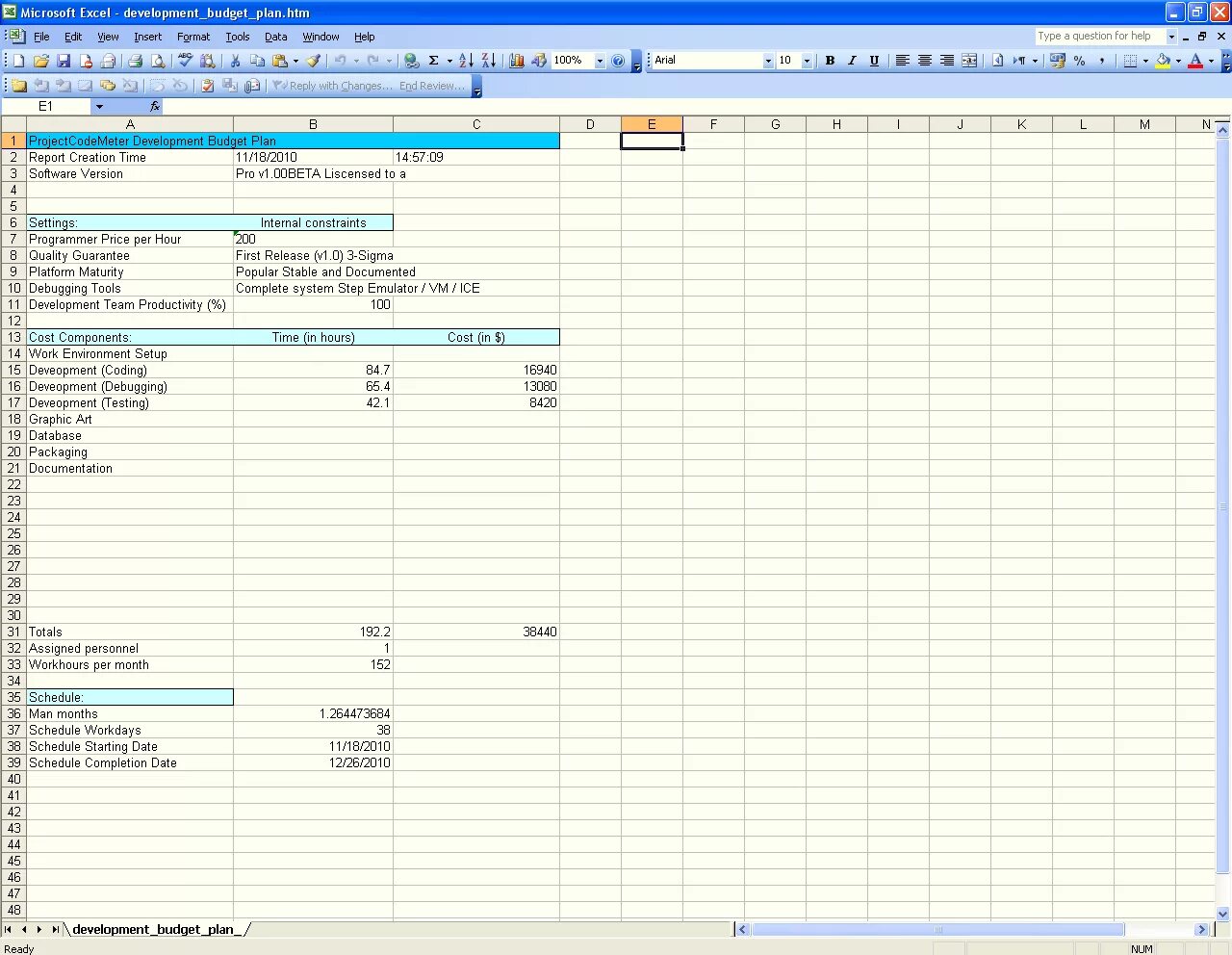The width and height of the screenshot is (1232, 955).
Task: Click the last sheet tab scroll button
Action: (55, 929)
